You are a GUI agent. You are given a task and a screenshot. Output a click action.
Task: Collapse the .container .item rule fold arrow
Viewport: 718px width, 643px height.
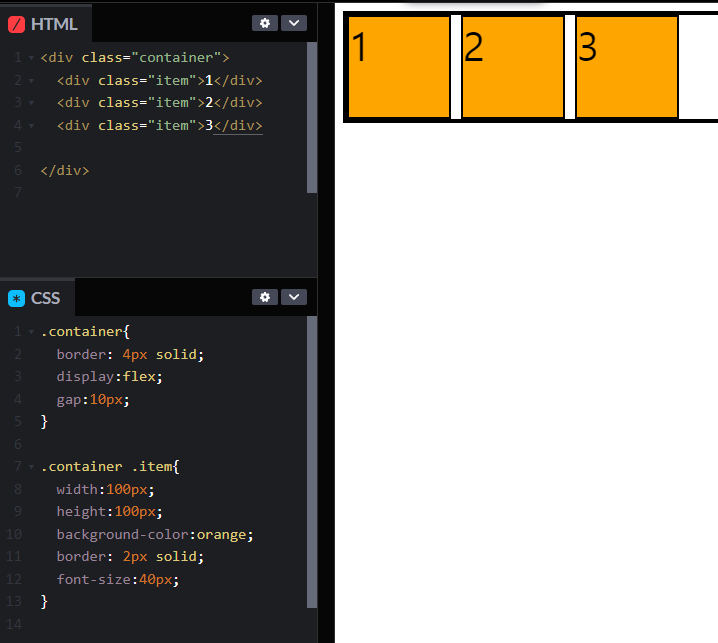click(31, 467)
